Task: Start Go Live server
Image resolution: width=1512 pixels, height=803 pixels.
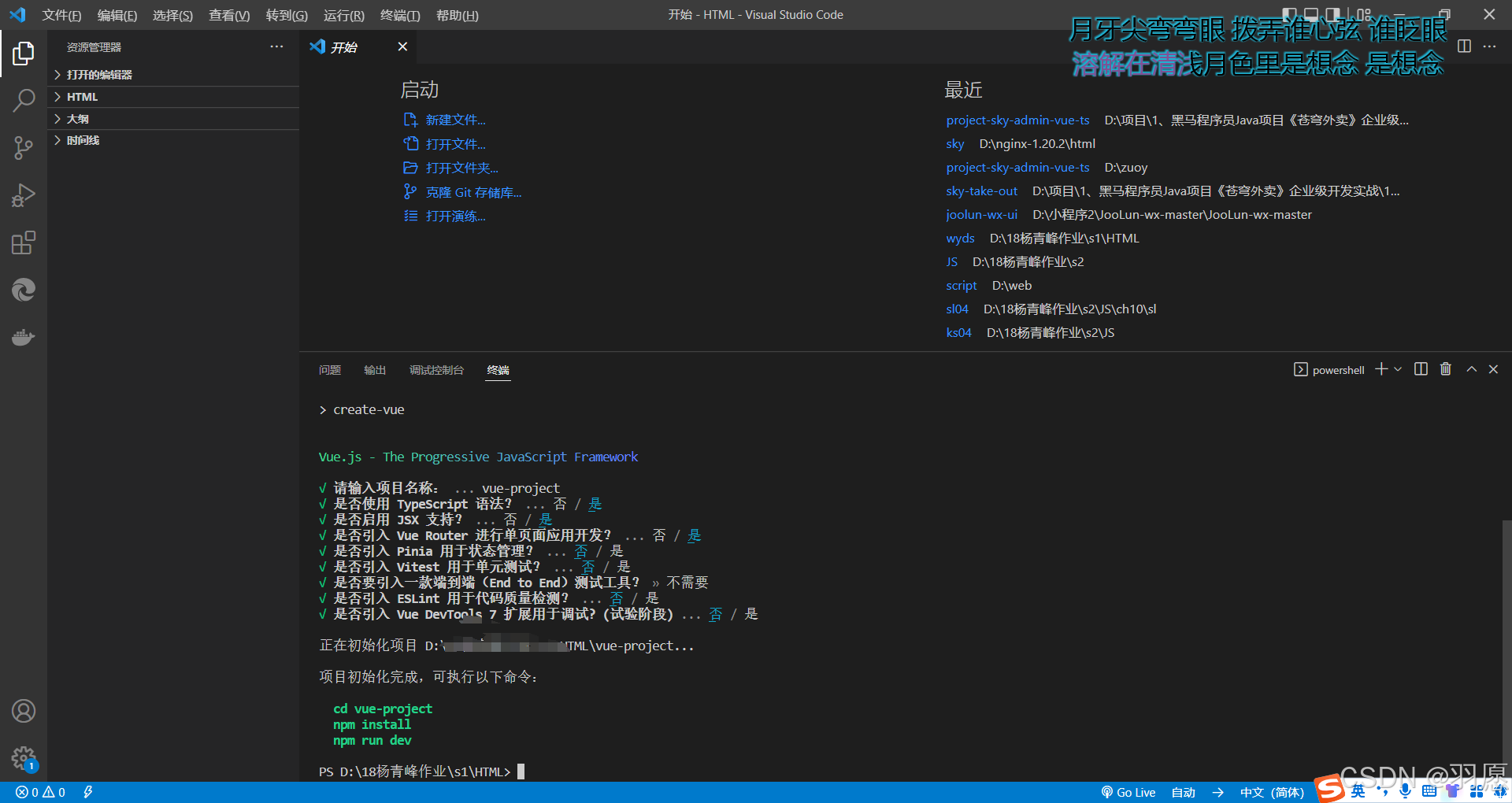Action: coord(1128,792)
